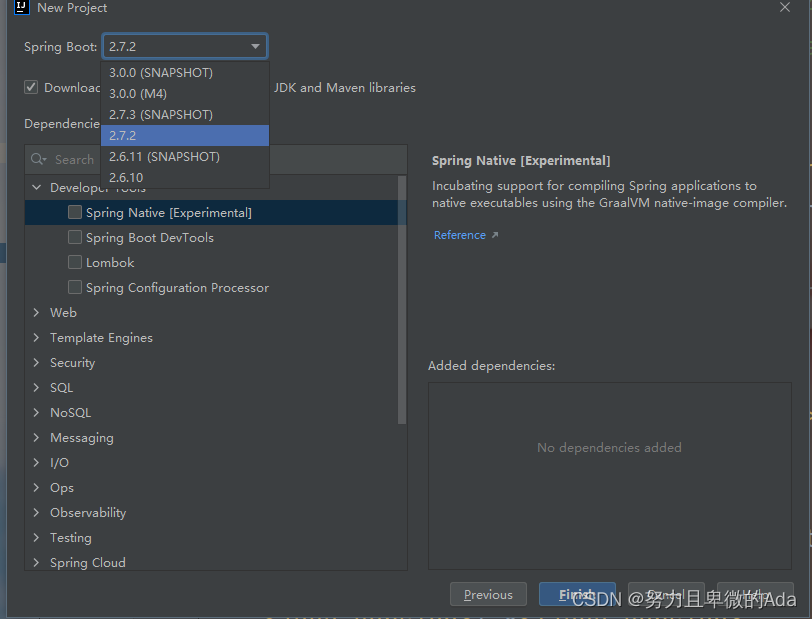Expand the I/O category

[x=36, y=463]
